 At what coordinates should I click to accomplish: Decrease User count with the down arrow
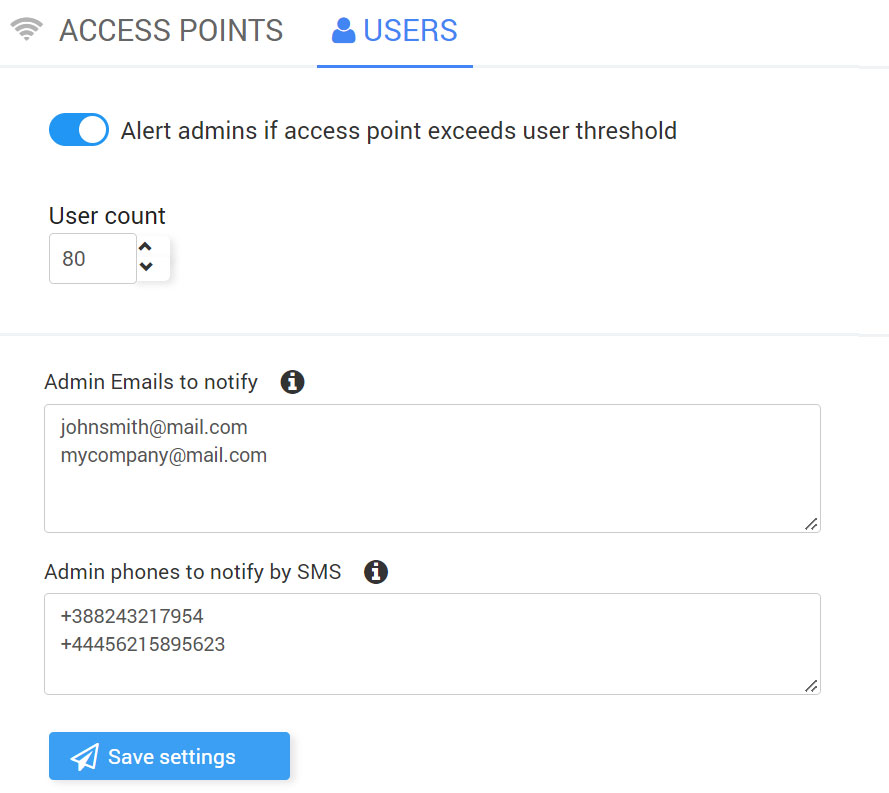pyautogui.click(x=147, y=267)
